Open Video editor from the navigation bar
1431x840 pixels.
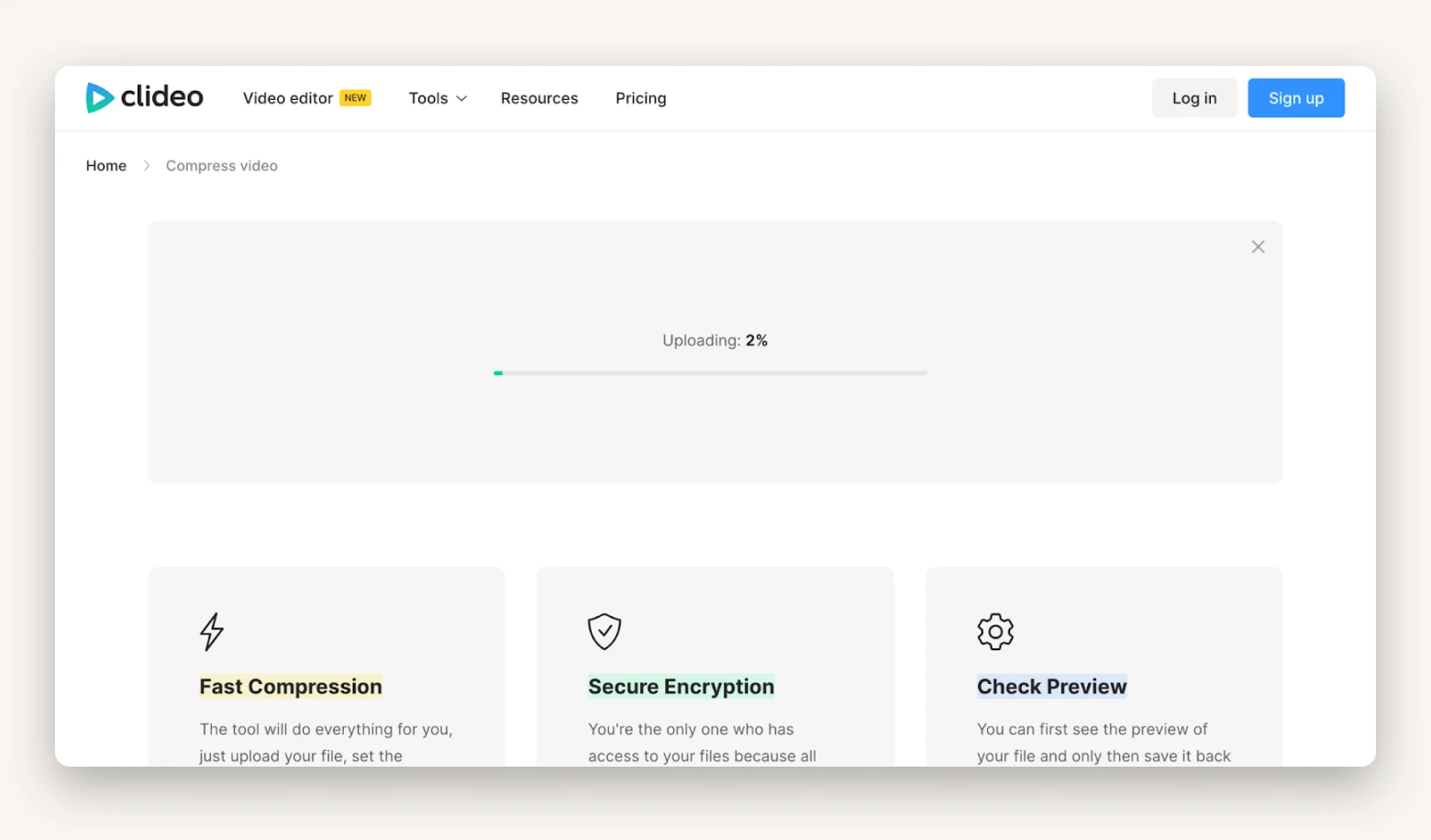click(x=287, y=98)
